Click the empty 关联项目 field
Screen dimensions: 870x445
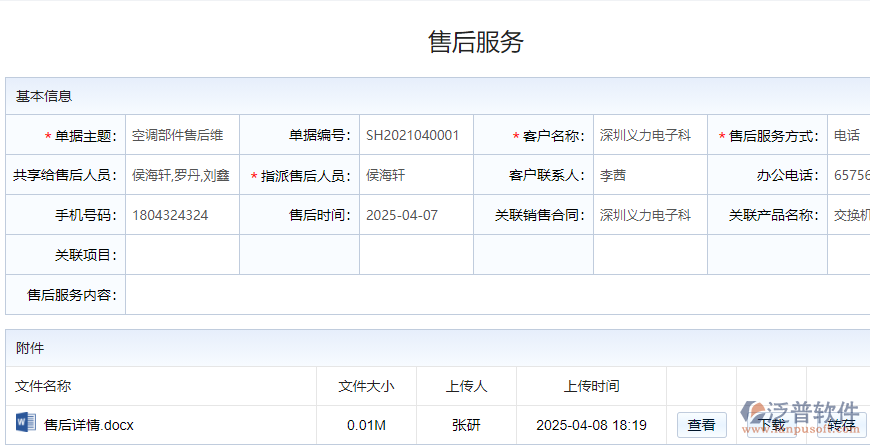click(x=181, y=255)
